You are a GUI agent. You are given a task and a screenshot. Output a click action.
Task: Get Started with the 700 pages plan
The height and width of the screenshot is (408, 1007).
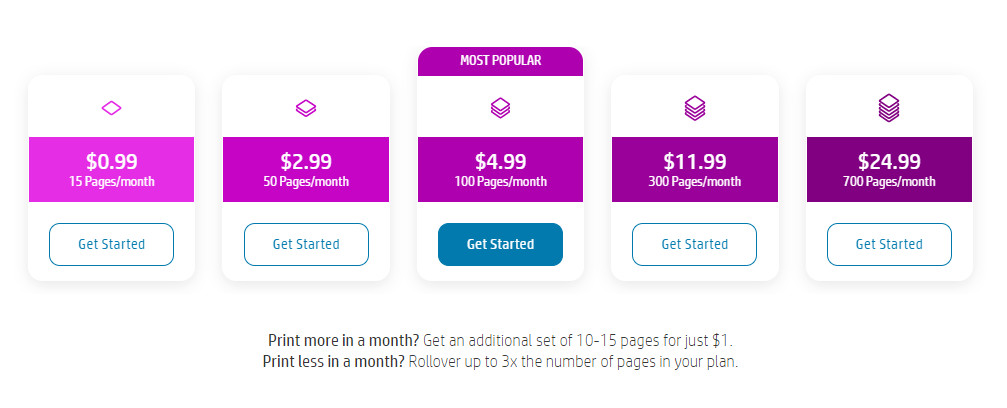pos(889,244)
